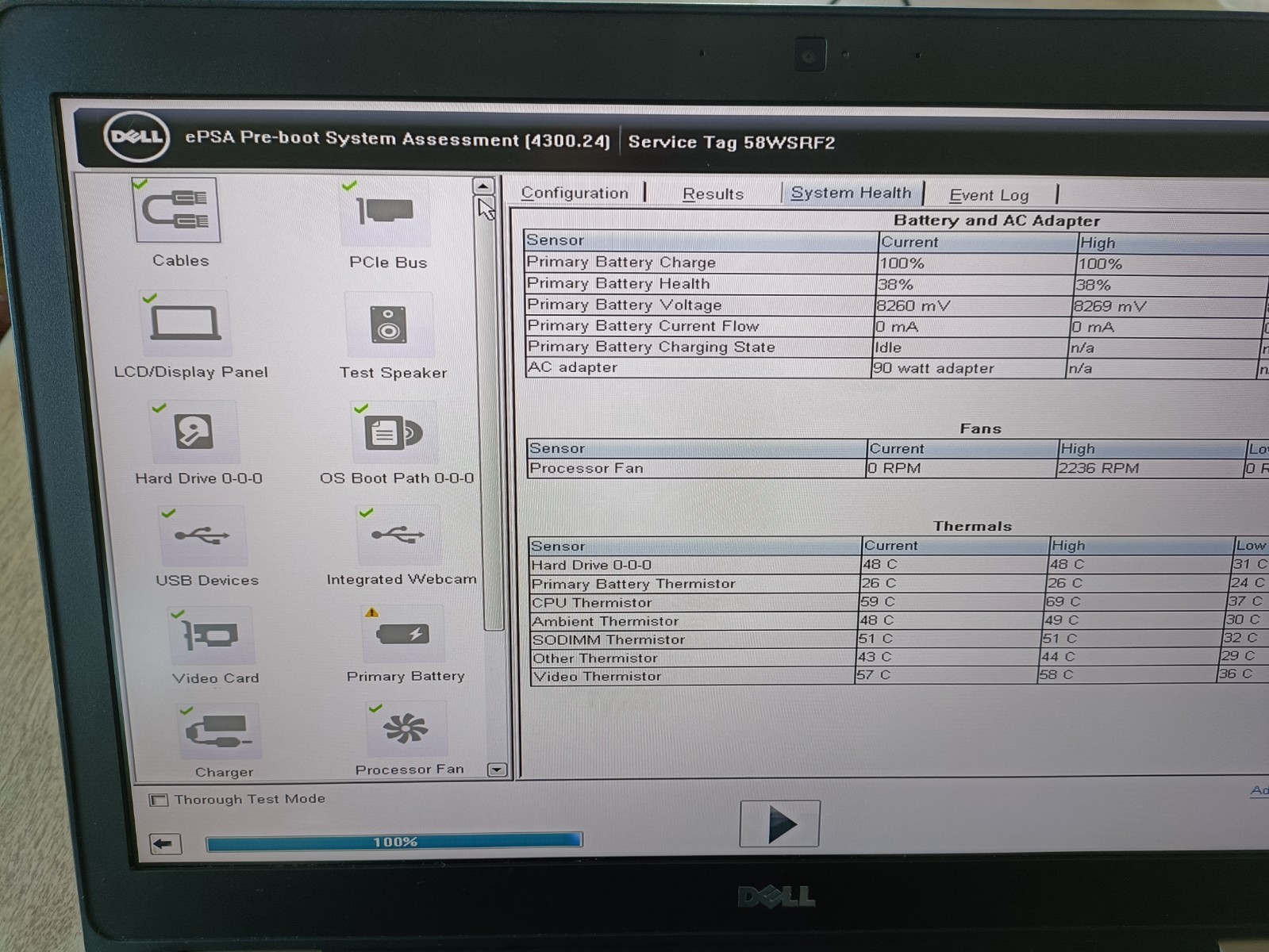Viewport: 1269px width, 952px height.
Task: Click the Primary Battery Health row label
Action: (x=618, y=283)
